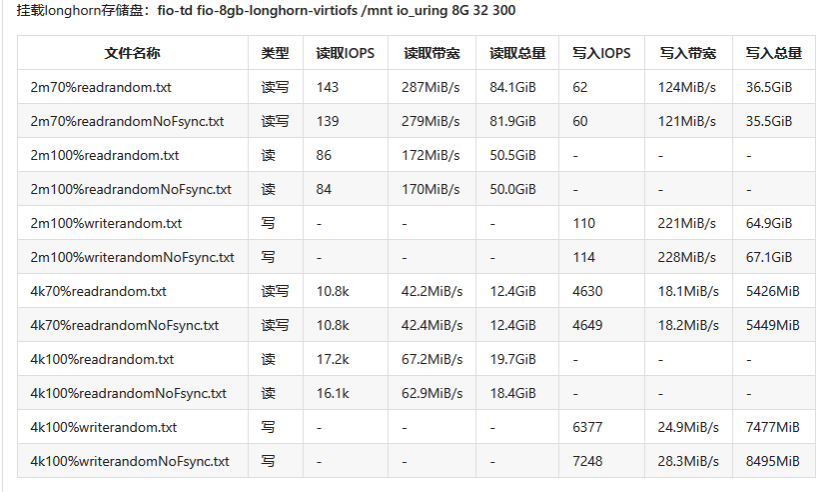This screenshot has height=492, width=831.
Task: Select the 写入总量 column header
Action: pos(774,53)
